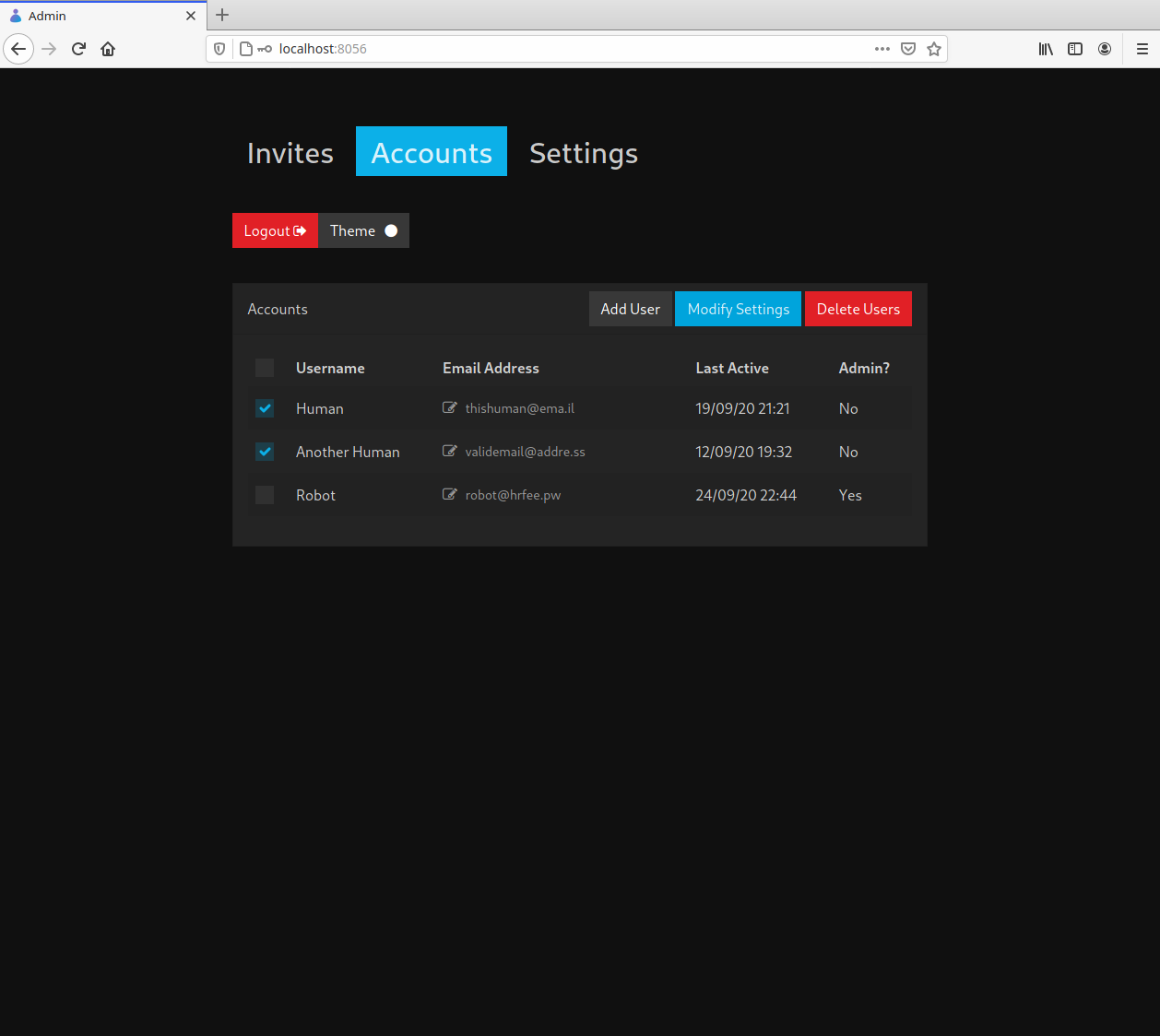Reload the page with refresh icon
This screenshot has height=1036, width=1160.
click(x=78, y=49)
